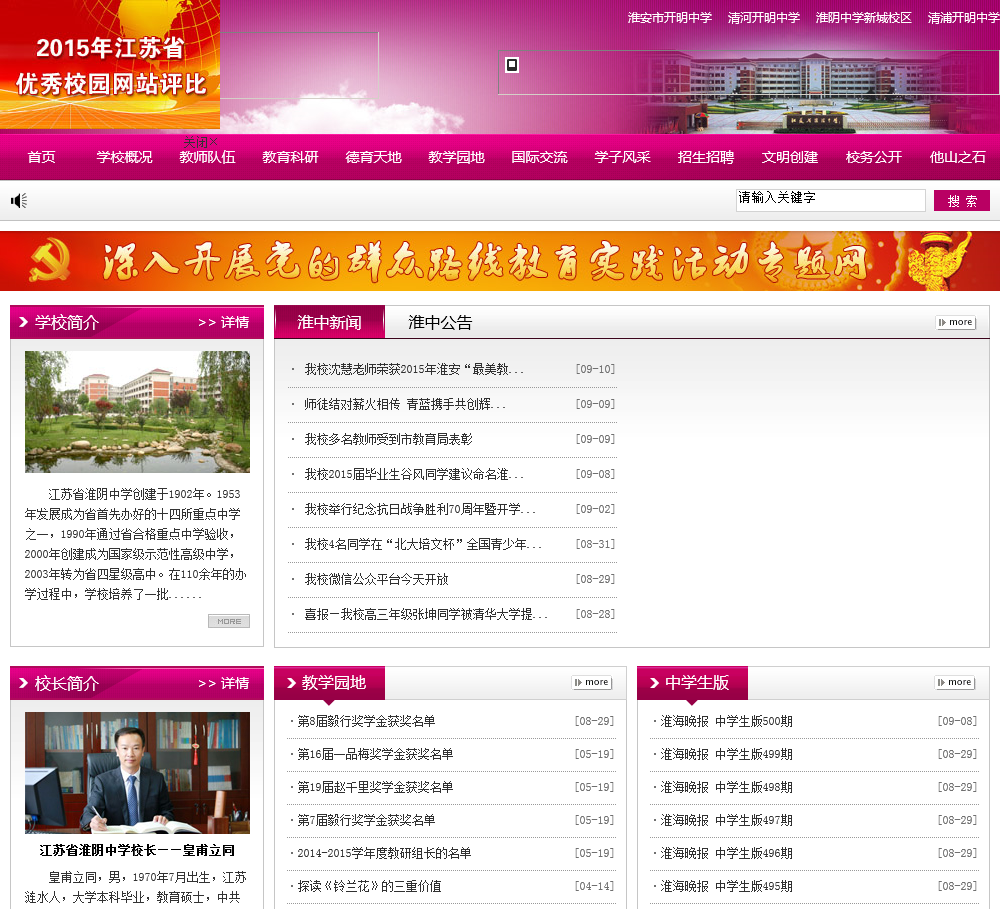Click the more button in news panel
This screenshot has width=1000, height=909.
click(955, 322)
